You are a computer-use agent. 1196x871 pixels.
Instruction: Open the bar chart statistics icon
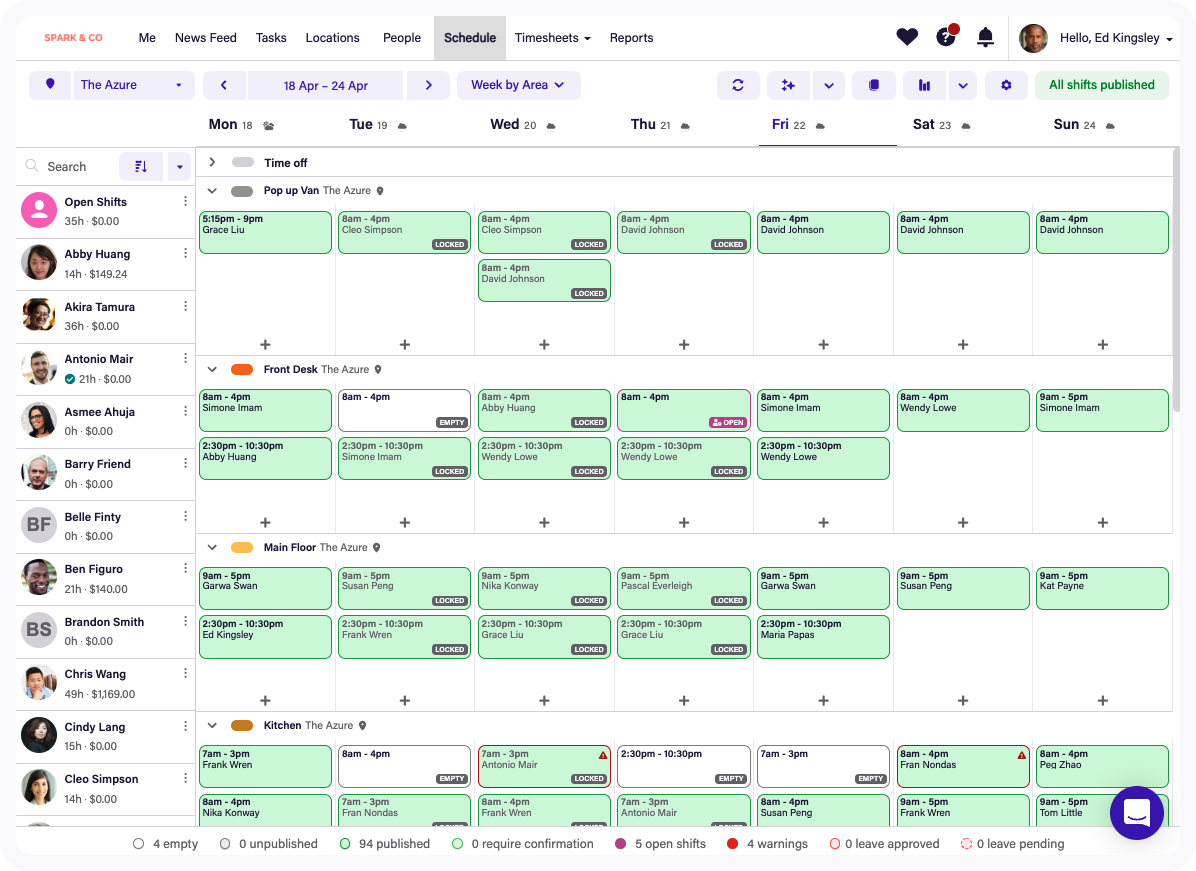[924, 85]
